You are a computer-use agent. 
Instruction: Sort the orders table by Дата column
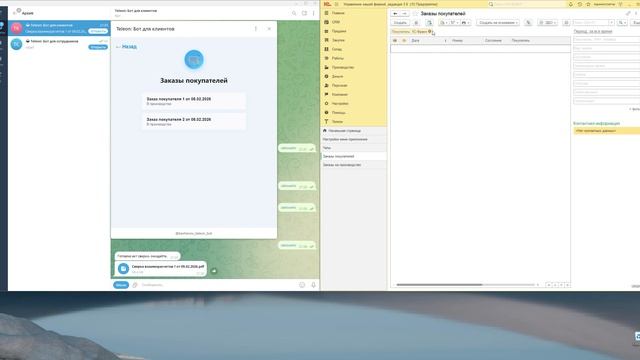point(429,40)
